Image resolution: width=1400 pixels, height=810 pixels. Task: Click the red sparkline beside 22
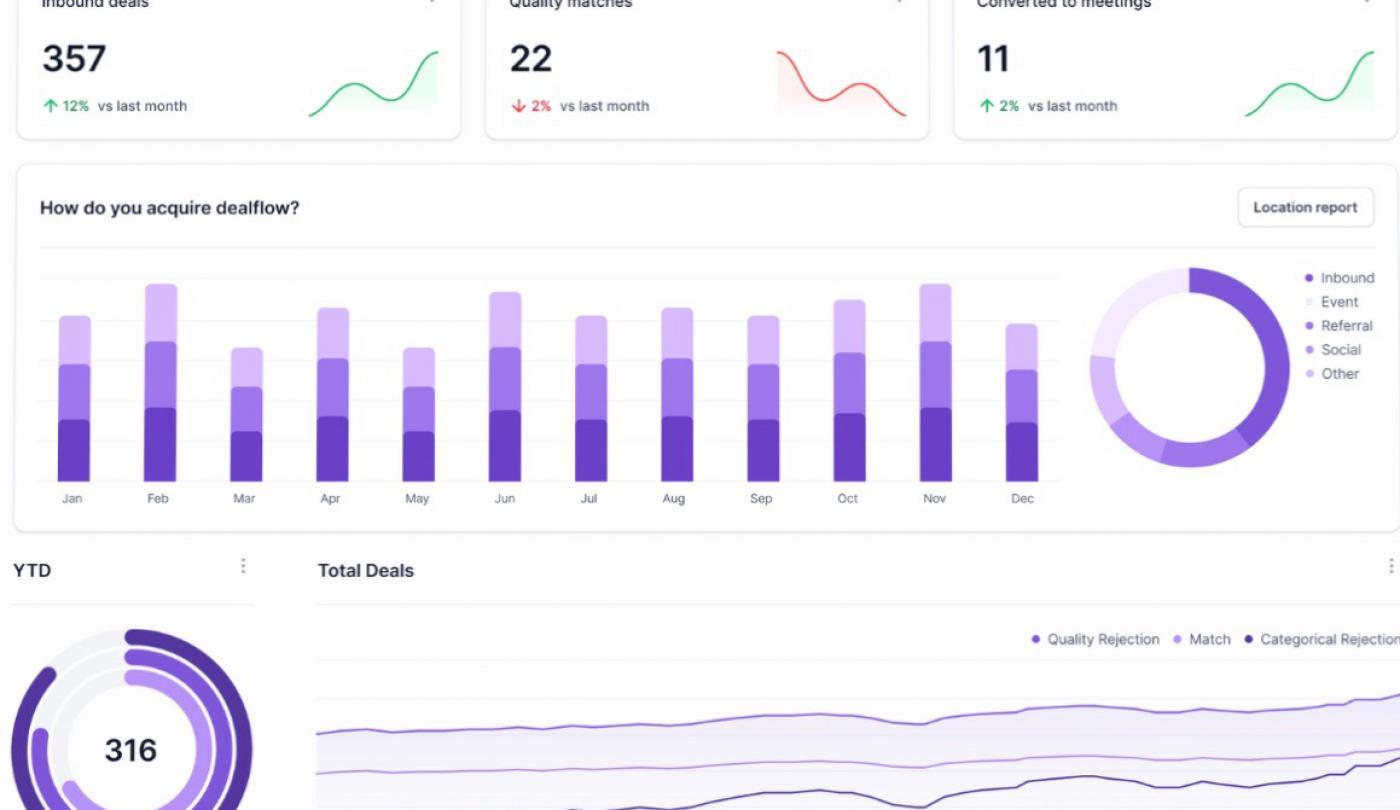point(842,84)
